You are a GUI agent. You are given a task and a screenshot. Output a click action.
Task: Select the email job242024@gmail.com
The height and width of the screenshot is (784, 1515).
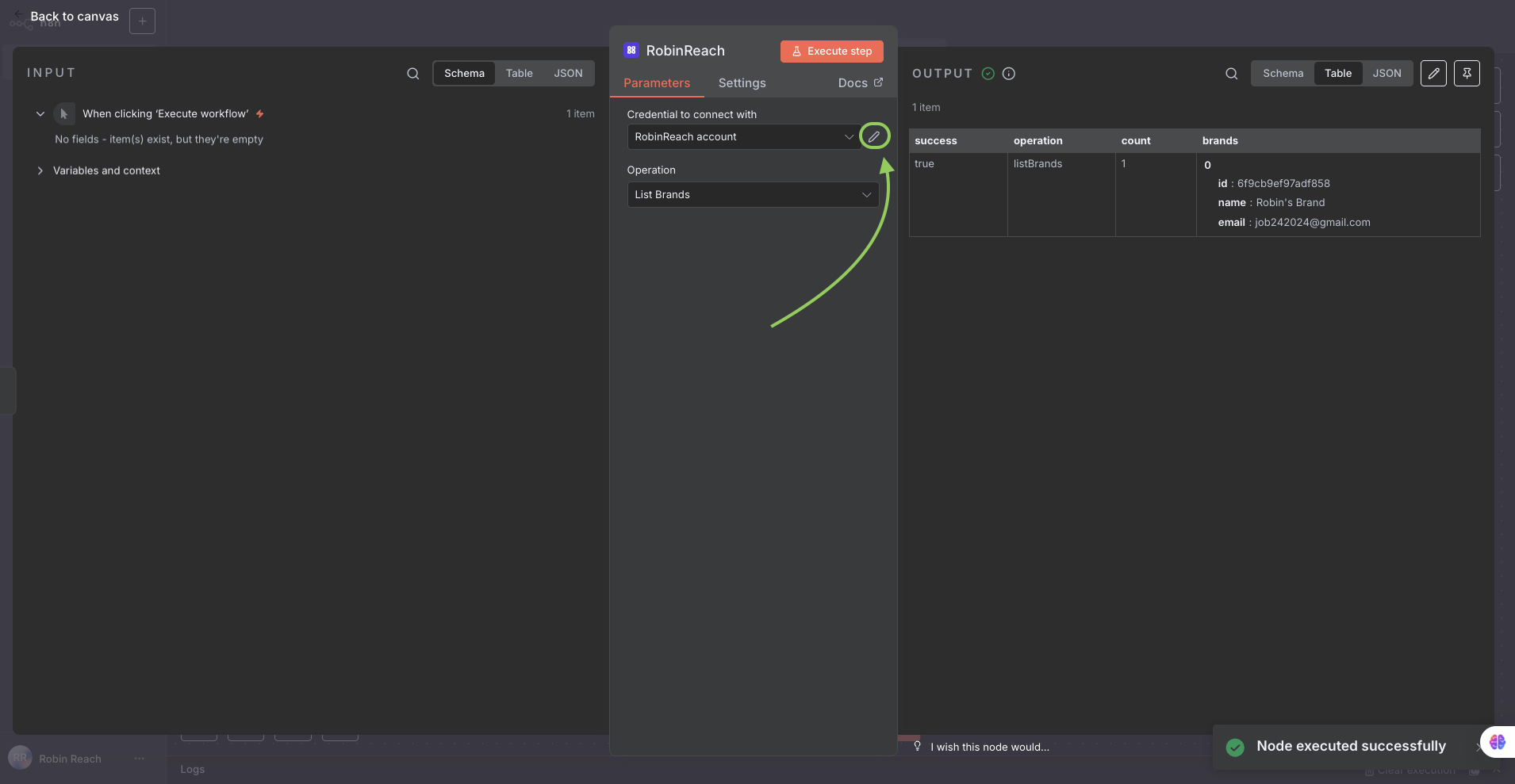click(x=1313, y=223)
